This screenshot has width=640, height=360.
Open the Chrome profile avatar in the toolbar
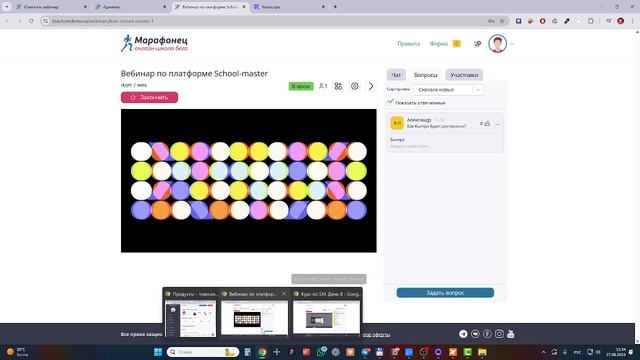tap(620, 21)
